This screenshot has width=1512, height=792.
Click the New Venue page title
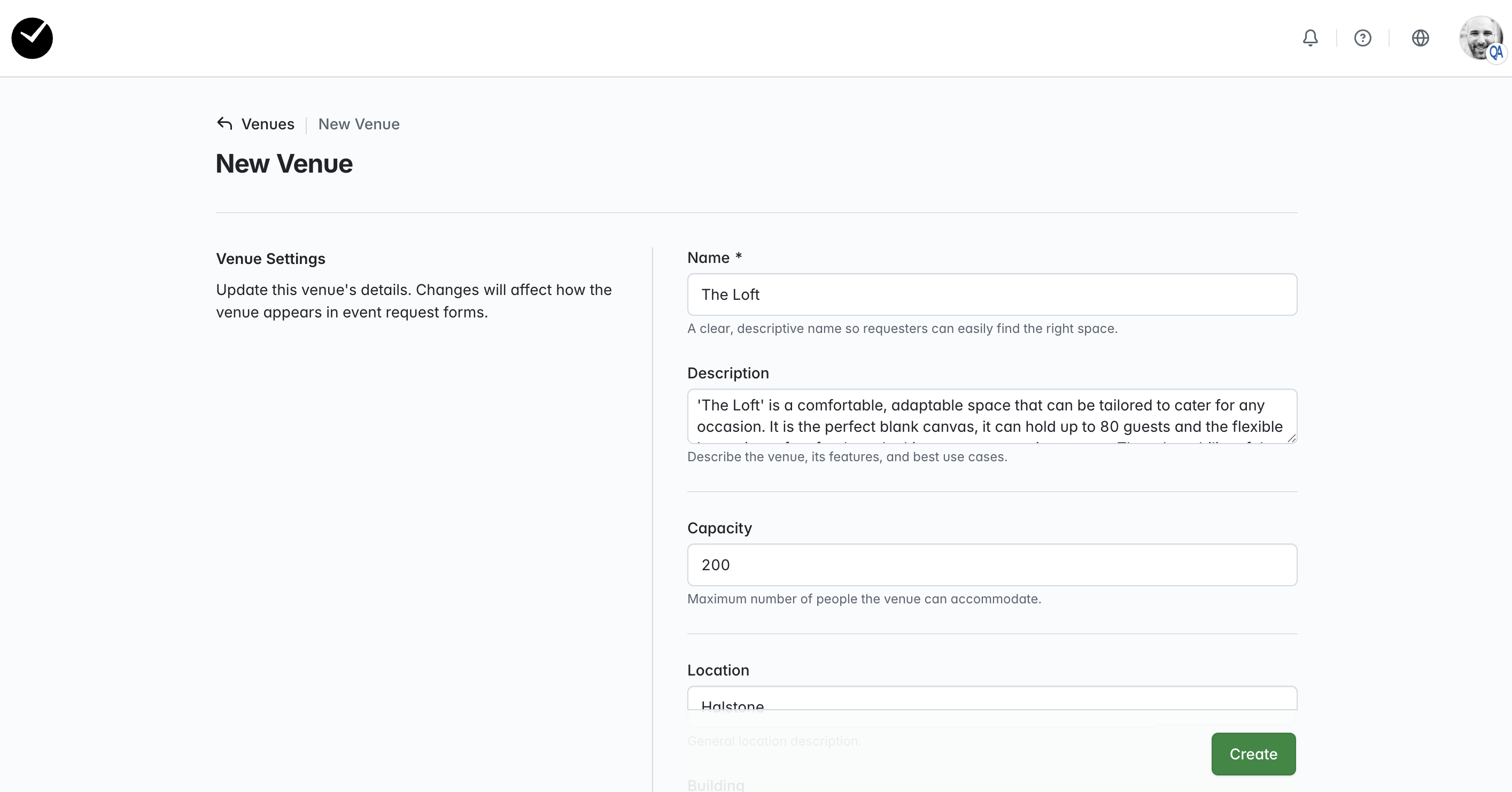284,163
